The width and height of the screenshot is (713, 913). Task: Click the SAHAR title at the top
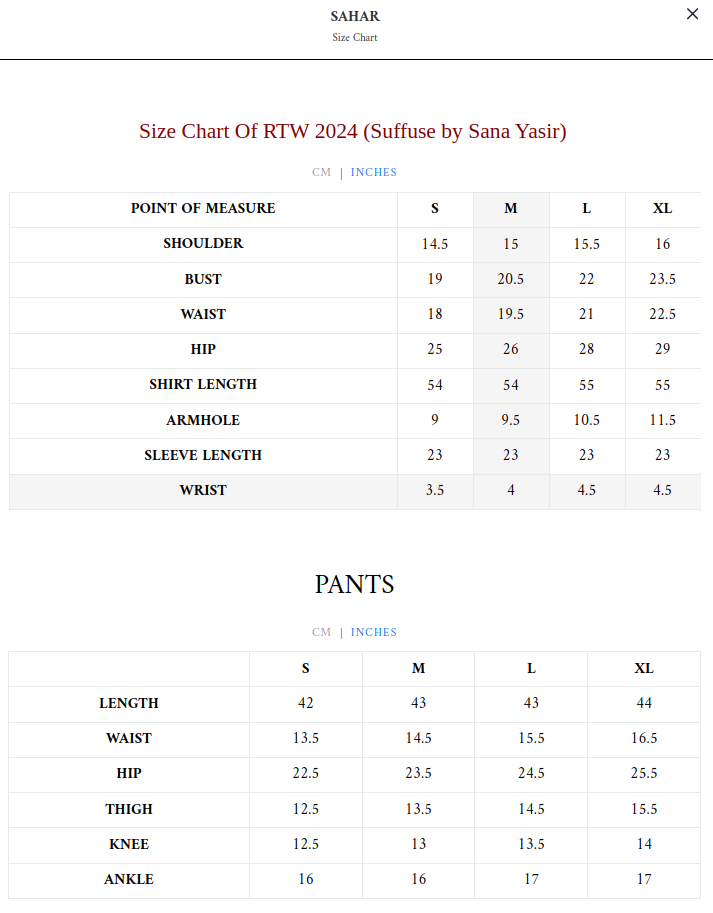(x=355, y=17)
